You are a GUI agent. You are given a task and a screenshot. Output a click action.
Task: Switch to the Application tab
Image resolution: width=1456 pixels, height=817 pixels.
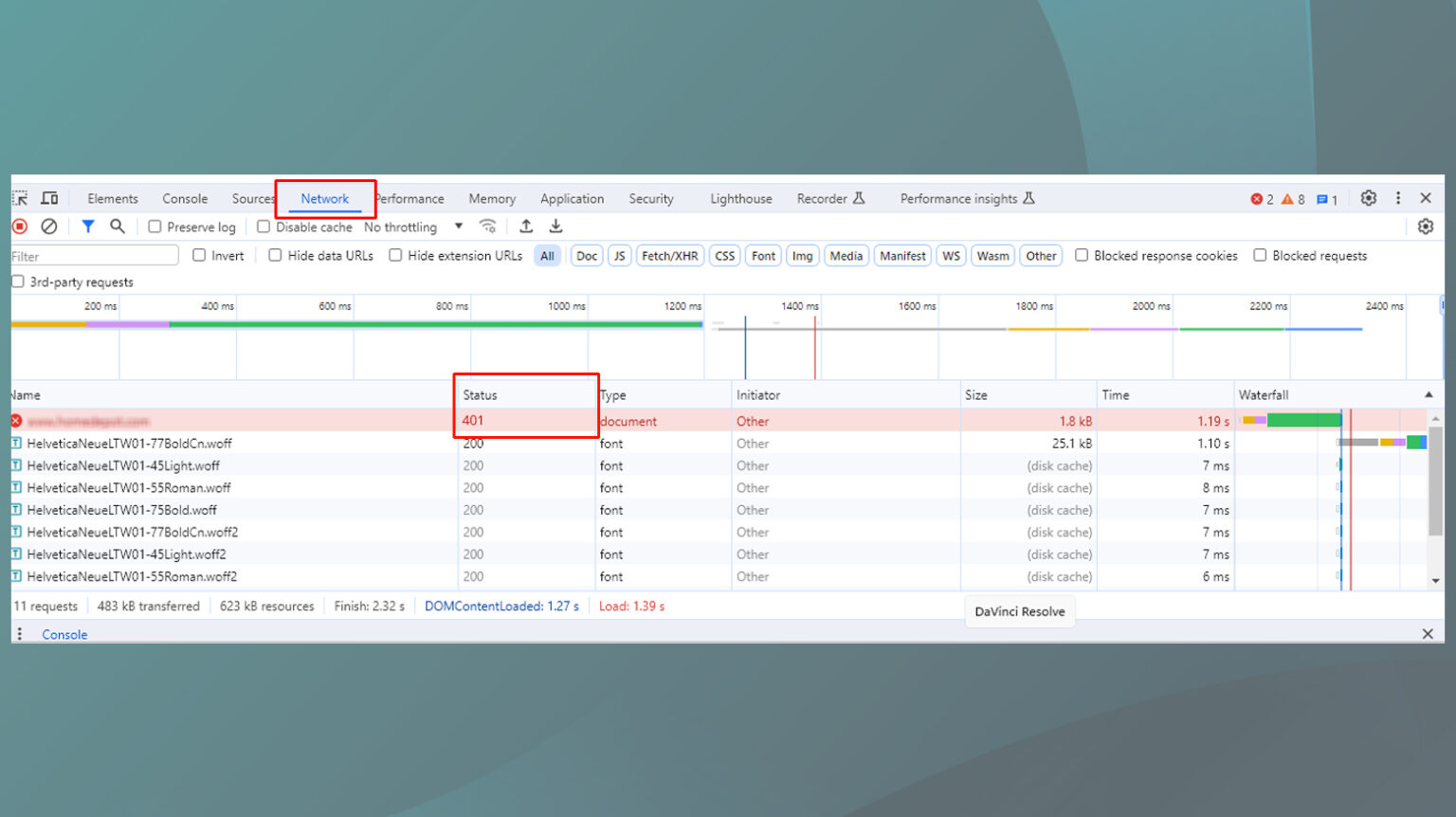tap(572, 198)
